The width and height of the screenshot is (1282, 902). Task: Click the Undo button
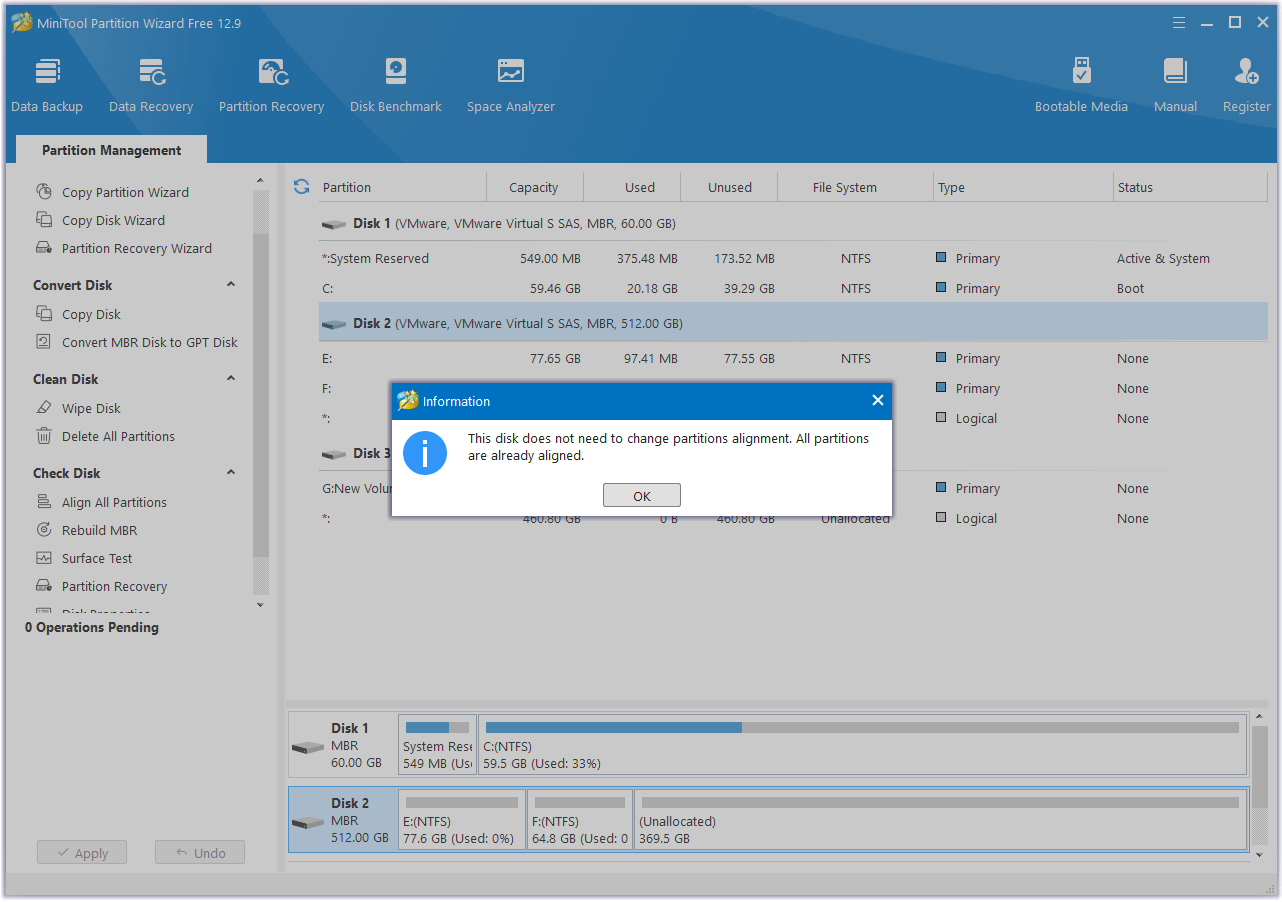[x=200, y=853]
